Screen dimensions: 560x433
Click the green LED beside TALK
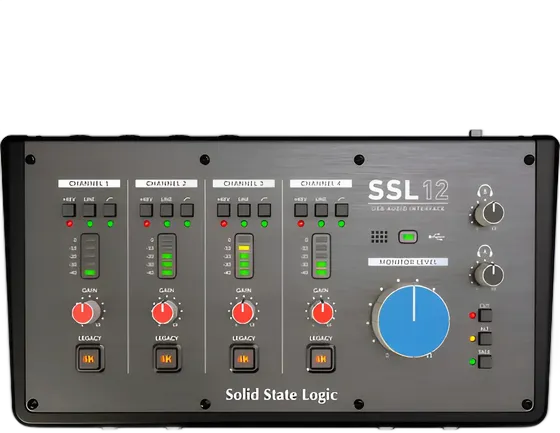(x=472, y=362)
